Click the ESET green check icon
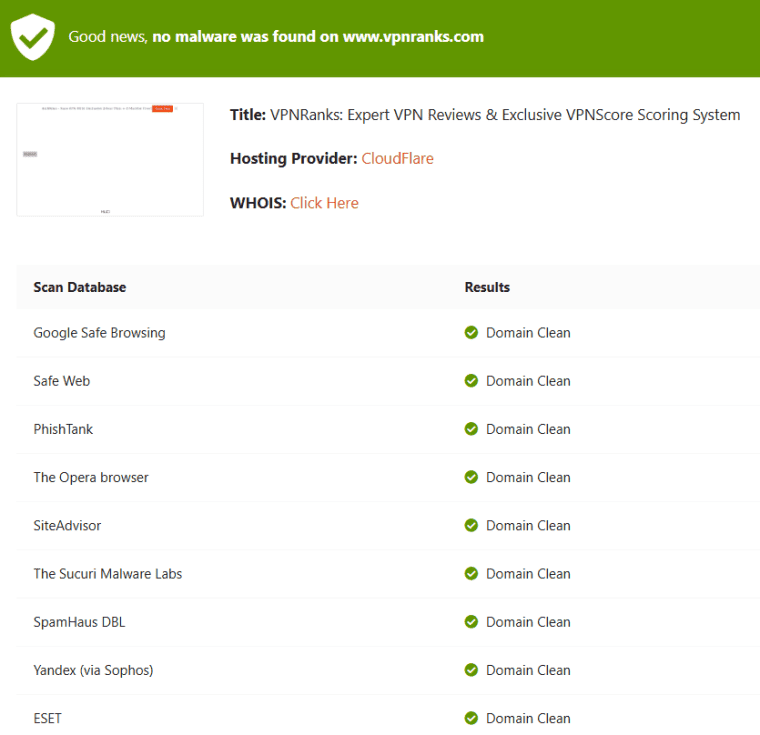The image size is (760, 735). pyautogui.click(x=471, y=718)
